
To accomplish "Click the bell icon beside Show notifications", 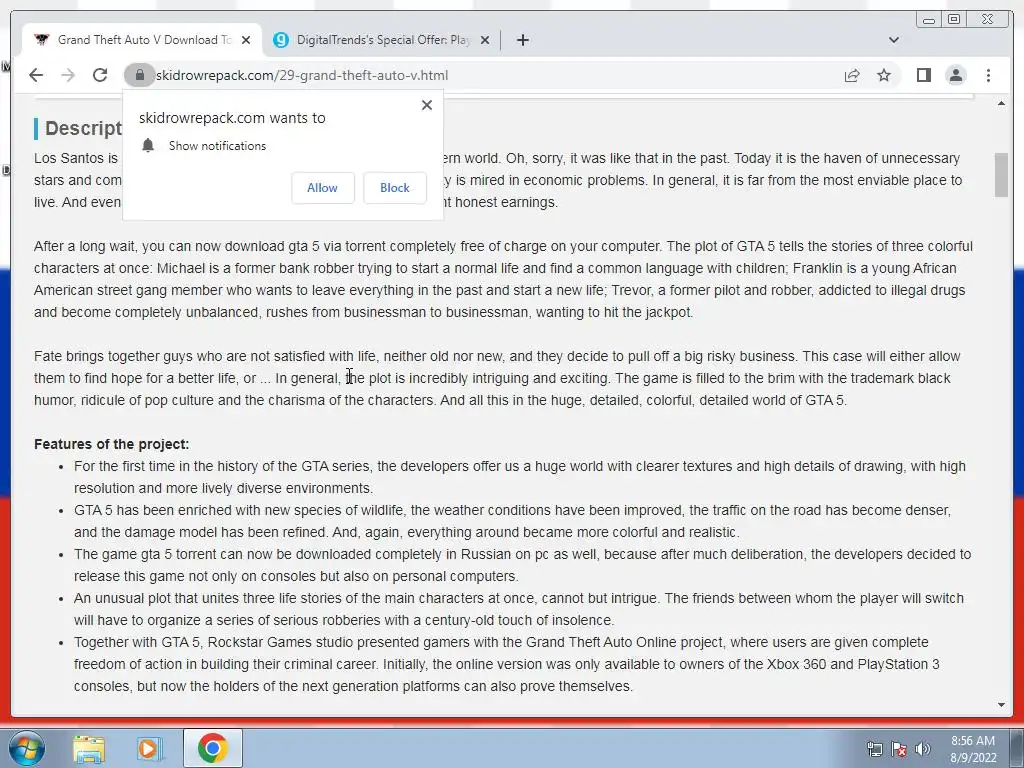I will tap(148, 145).
